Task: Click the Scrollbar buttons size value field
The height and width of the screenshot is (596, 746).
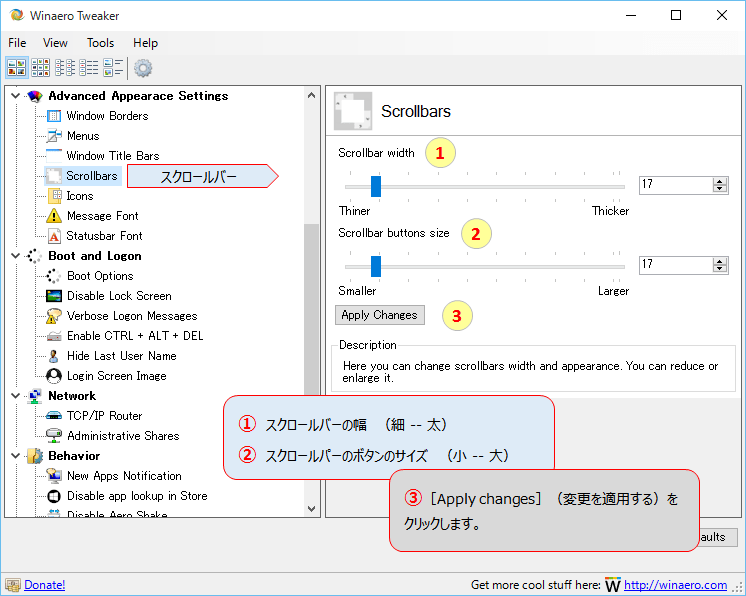Action: [676, 265]
